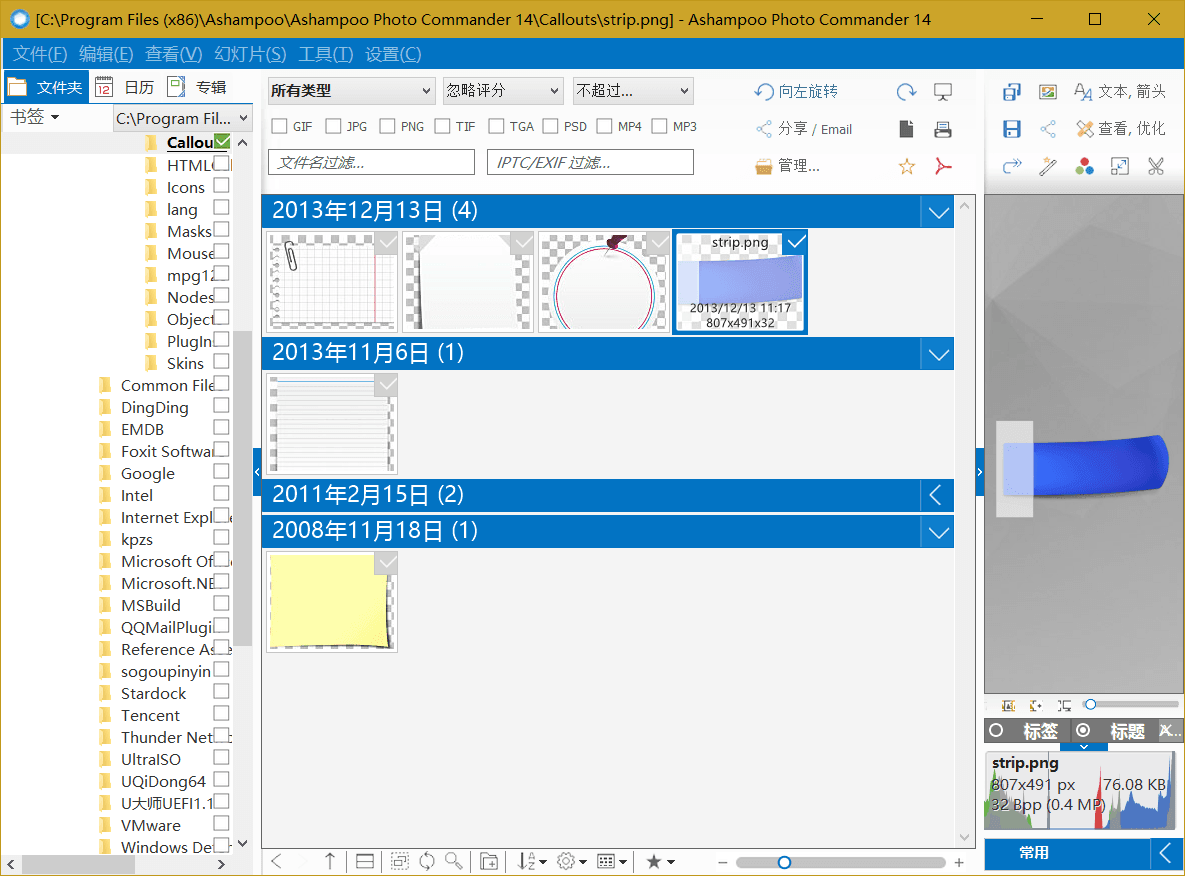This screenshot has height=876, width=1185.
Task: Click the refresh circular arrows icon
Action: click(x=427, y=861)
